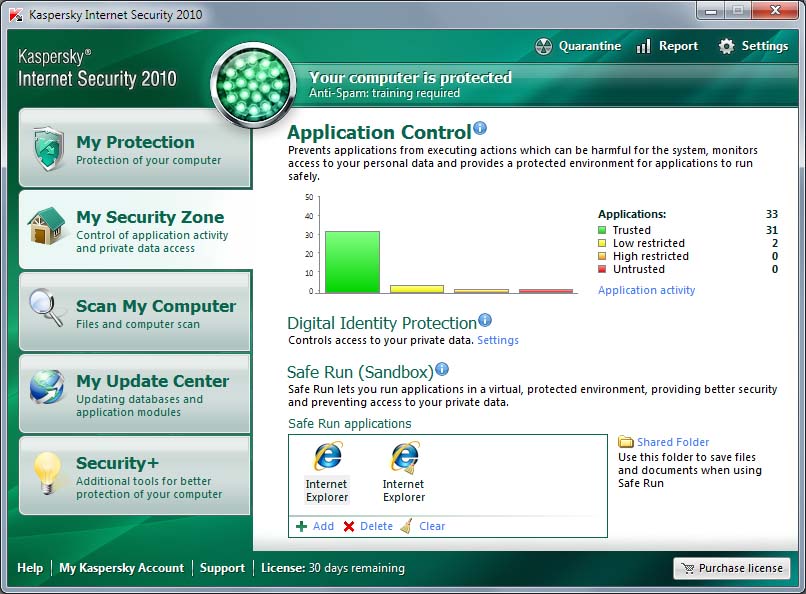Click the Low restricted legend label
Viewport: 806px width, 594px height.
(x=649, y=243)
